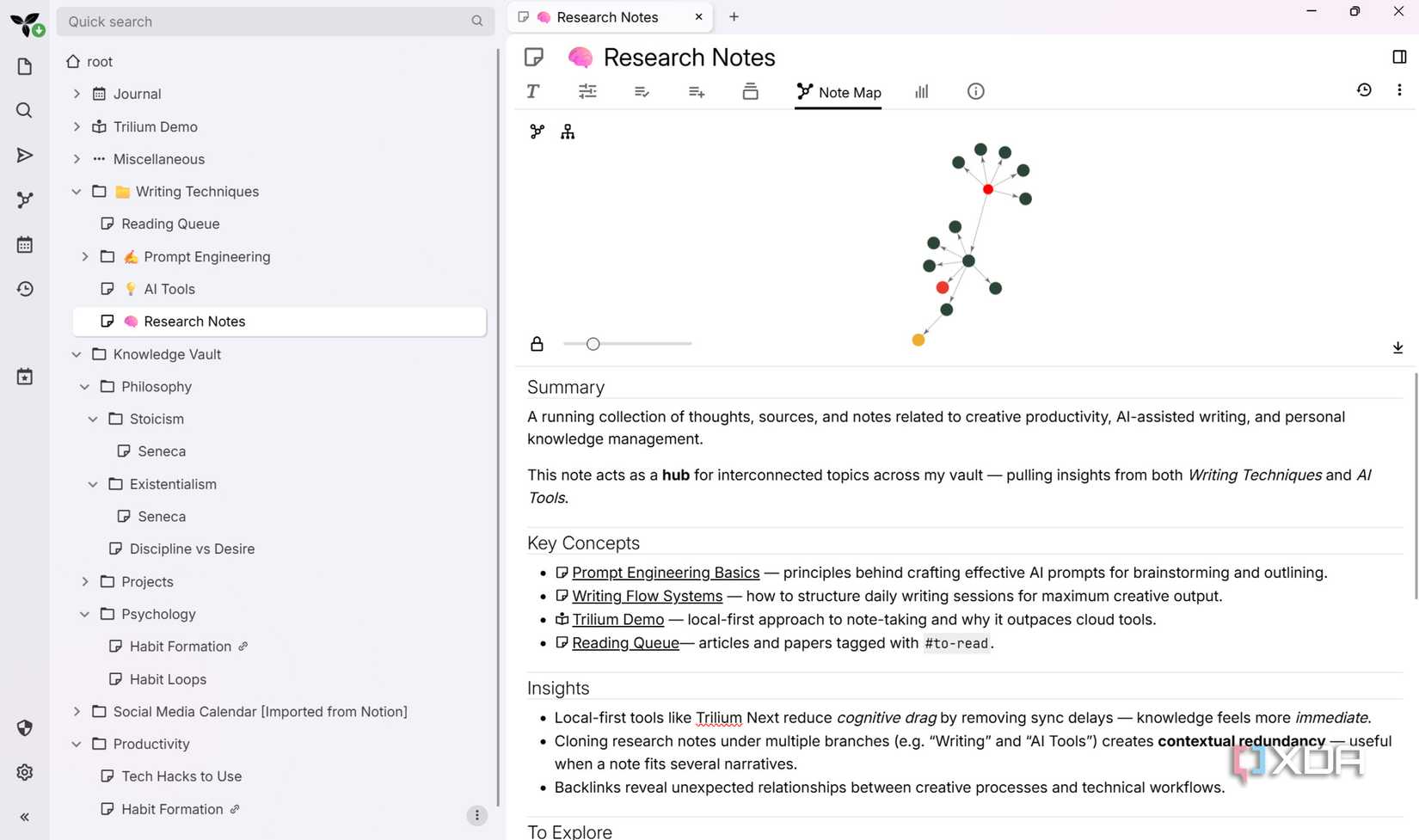Image resolution: width=1419 pixels, height=840 pixels.
Task: Switch to the Note Map tab
Action: (838, 92)
